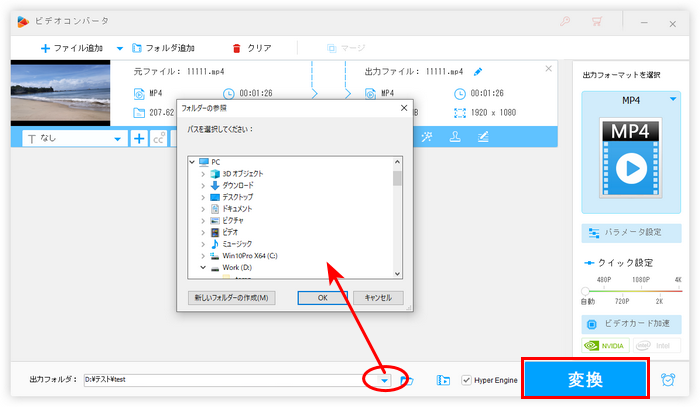The width and height of the screenshot is (700, 407).
Task: Select ミュージック in folder tree
Action: (x=237, y=244)
